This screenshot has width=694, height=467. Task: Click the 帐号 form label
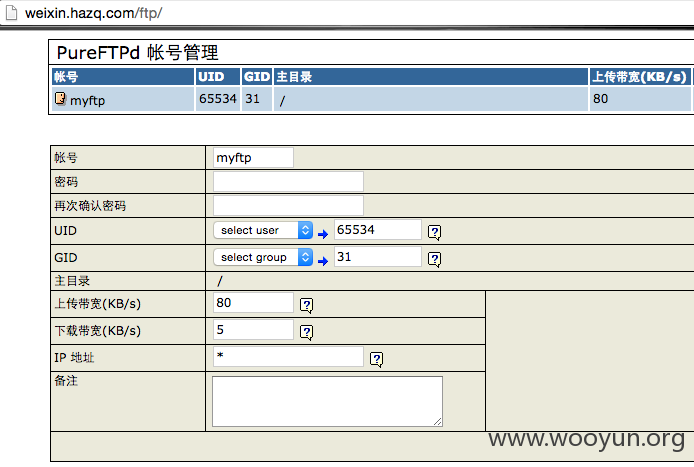pyautogui.click(x=66, y=158)
